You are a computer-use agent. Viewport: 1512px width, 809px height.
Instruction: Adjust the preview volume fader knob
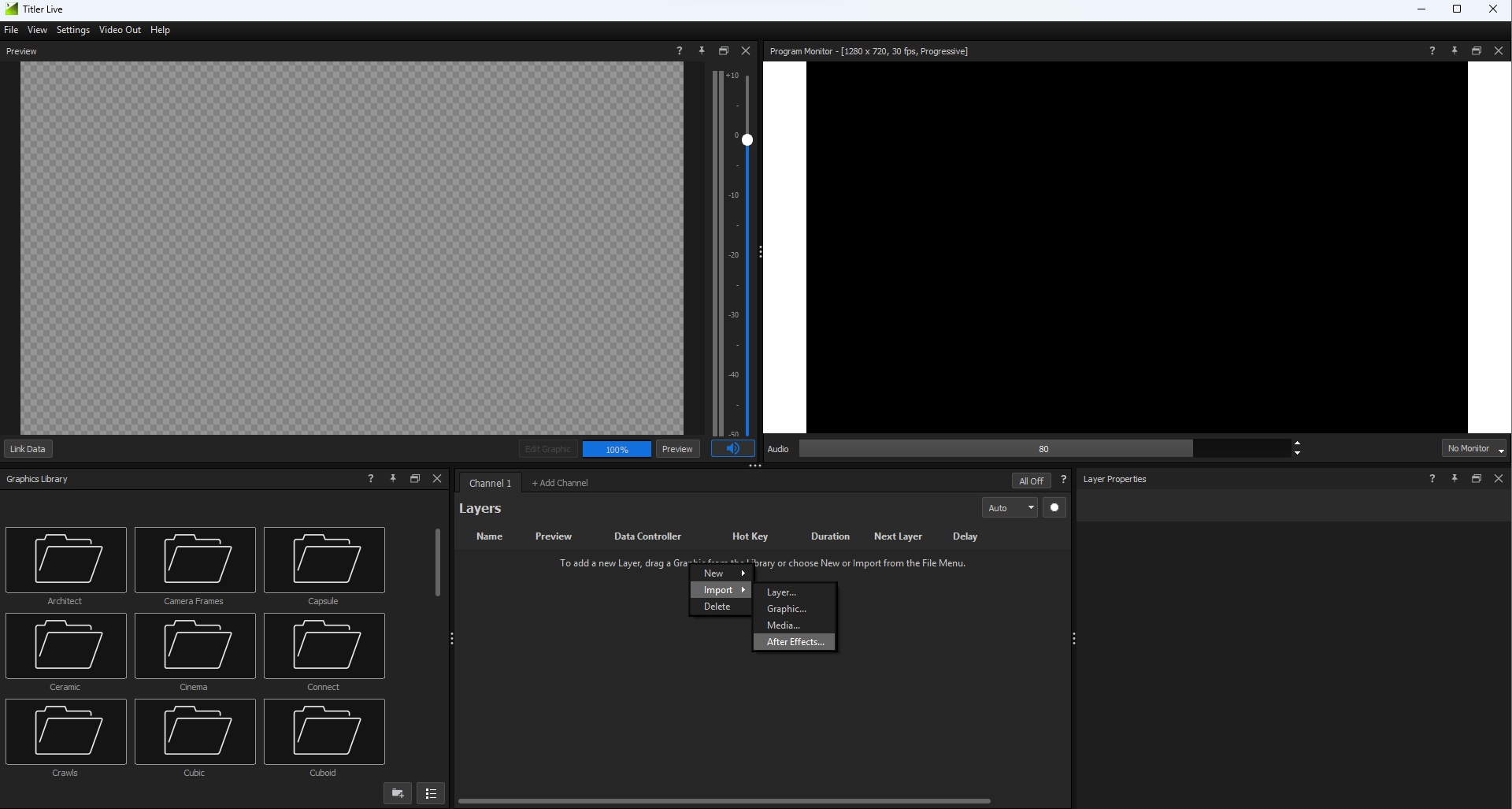(x=747, y=139)
